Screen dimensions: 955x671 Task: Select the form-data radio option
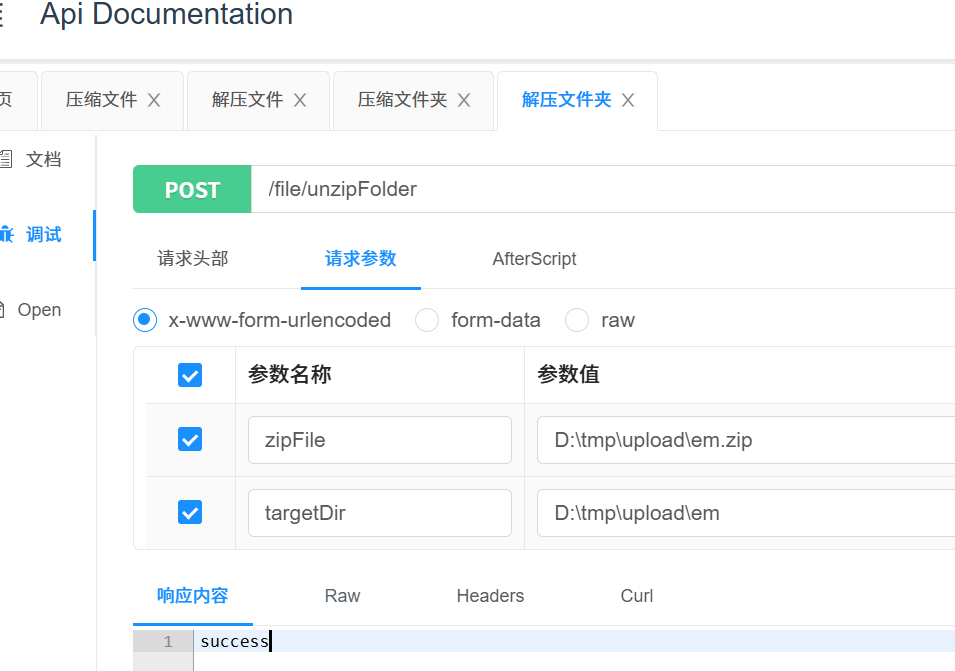point(427,320)
